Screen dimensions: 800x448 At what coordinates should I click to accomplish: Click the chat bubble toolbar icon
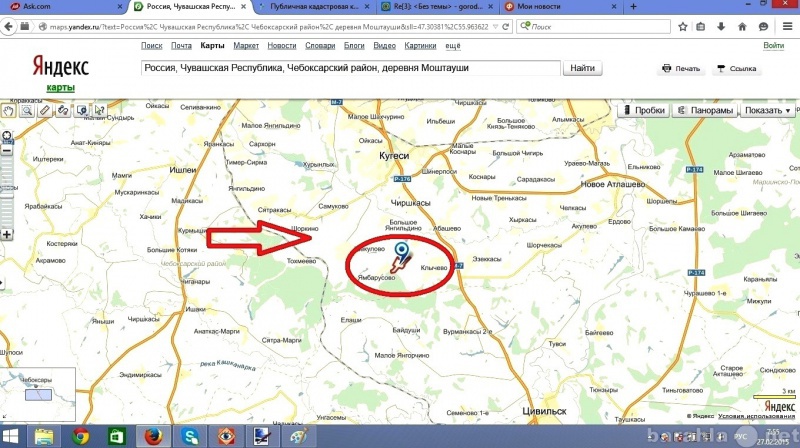click(x=763, y=27)
